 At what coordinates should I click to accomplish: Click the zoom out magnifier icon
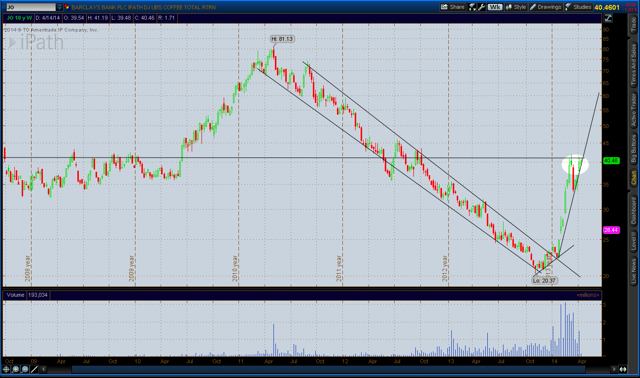[25, 369]
